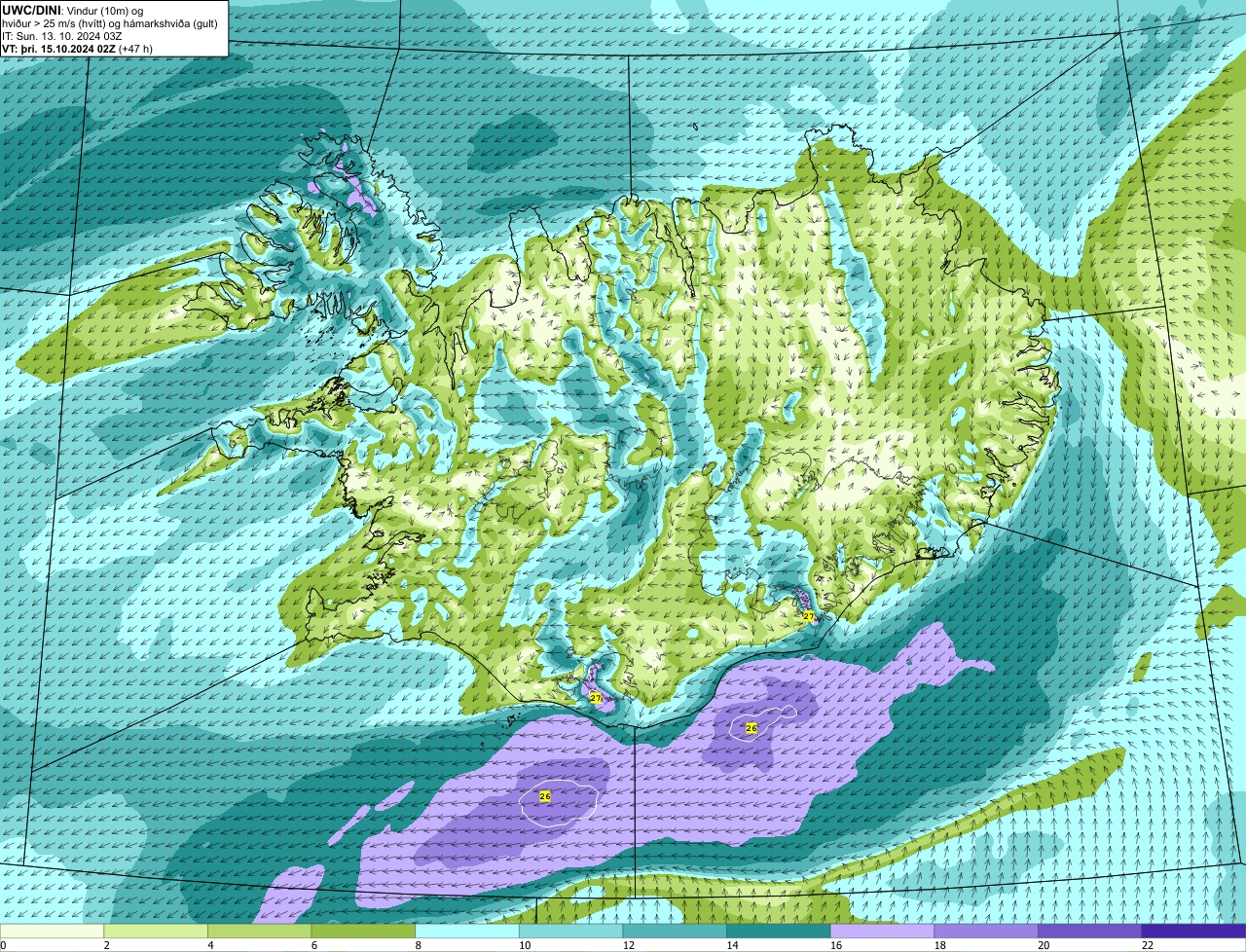Click the '14' tick label on the color scale

(x=732, y=945)
